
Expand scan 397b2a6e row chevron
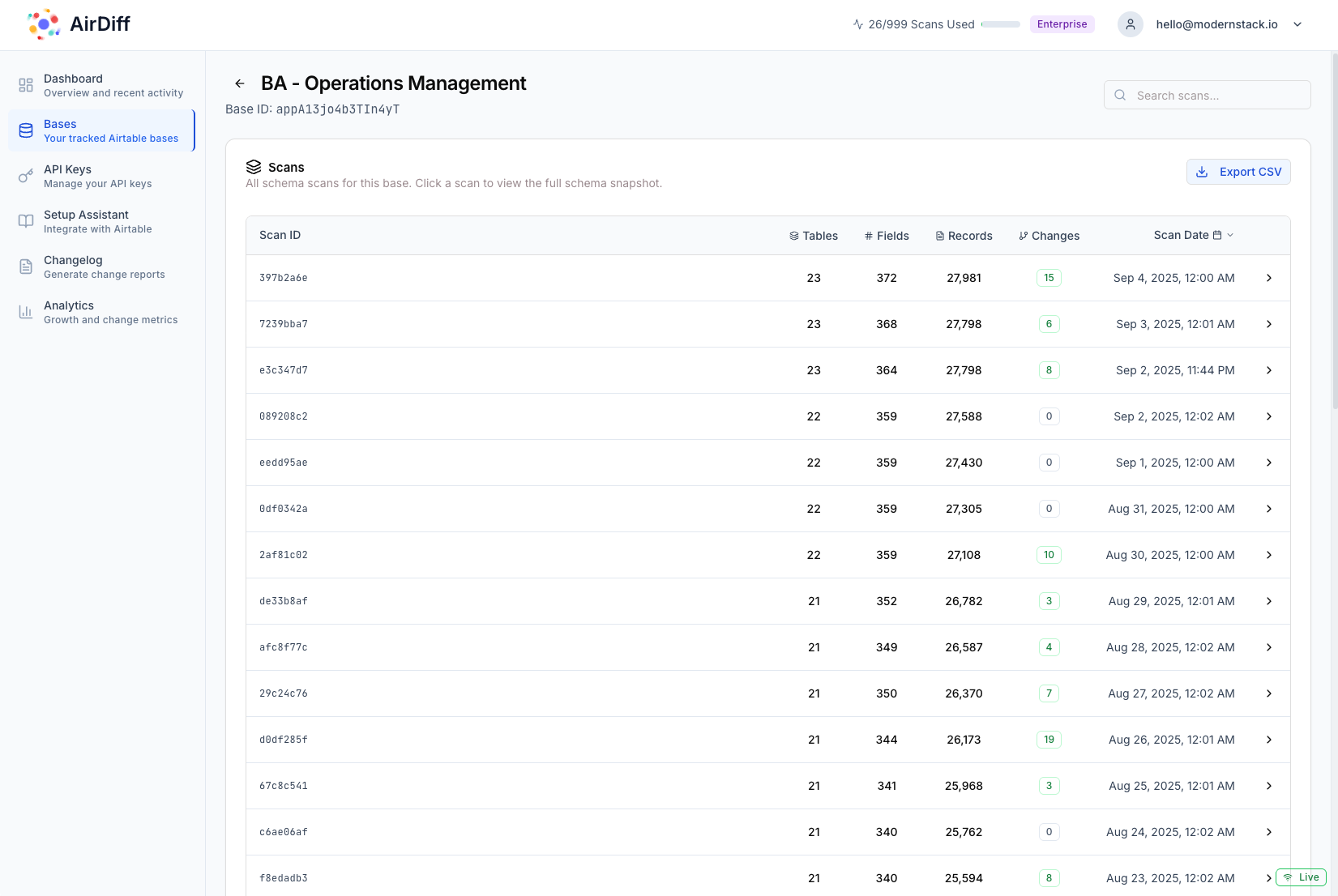pyautogui.click(x=1269, y=278)
